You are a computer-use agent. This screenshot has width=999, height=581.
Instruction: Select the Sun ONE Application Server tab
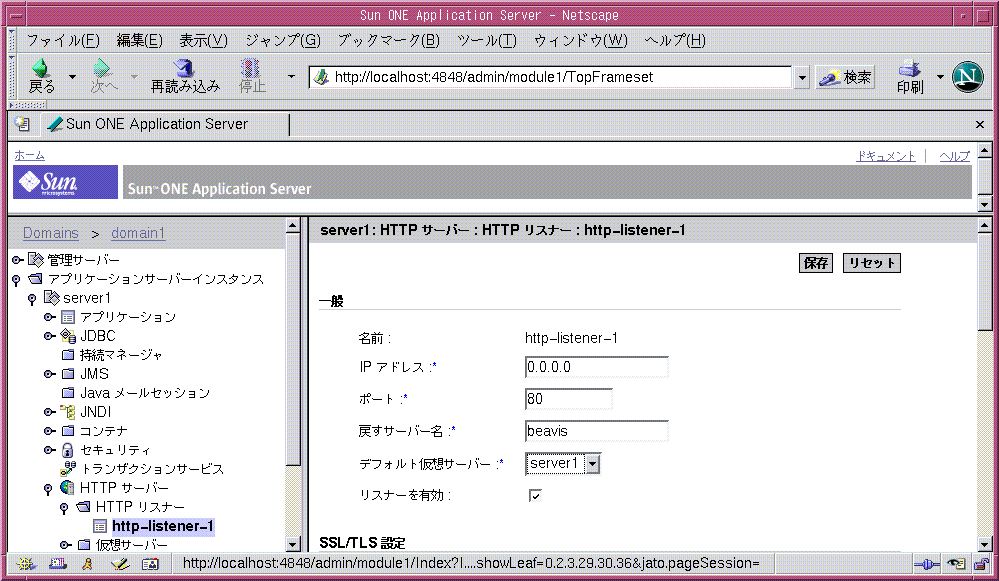tap(166, 124)
